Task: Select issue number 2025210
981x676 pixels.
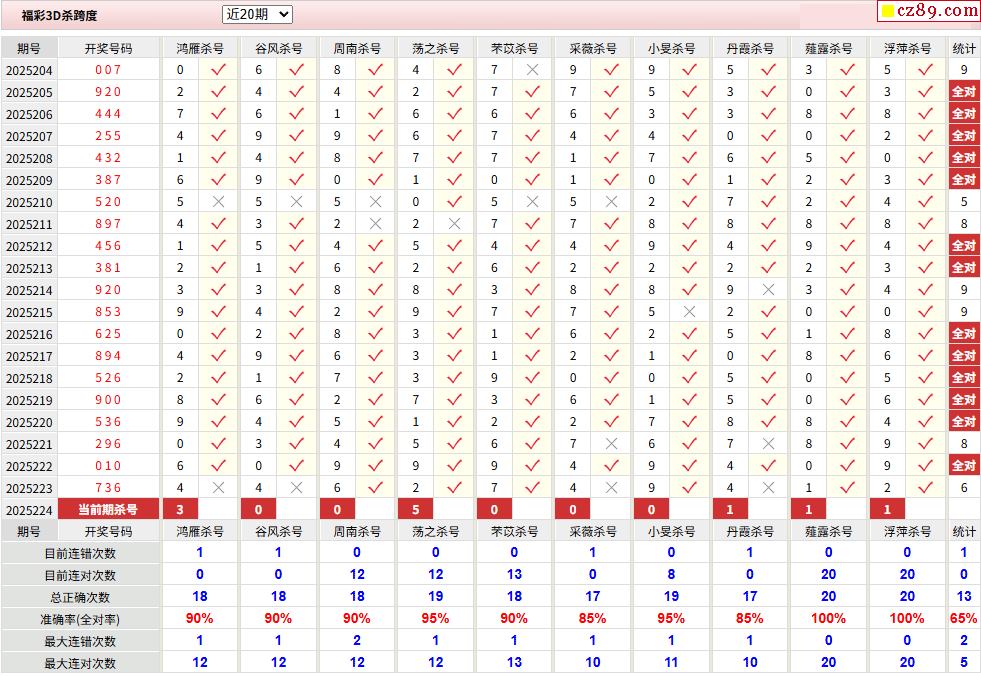Action: click(x=29, y=203)
